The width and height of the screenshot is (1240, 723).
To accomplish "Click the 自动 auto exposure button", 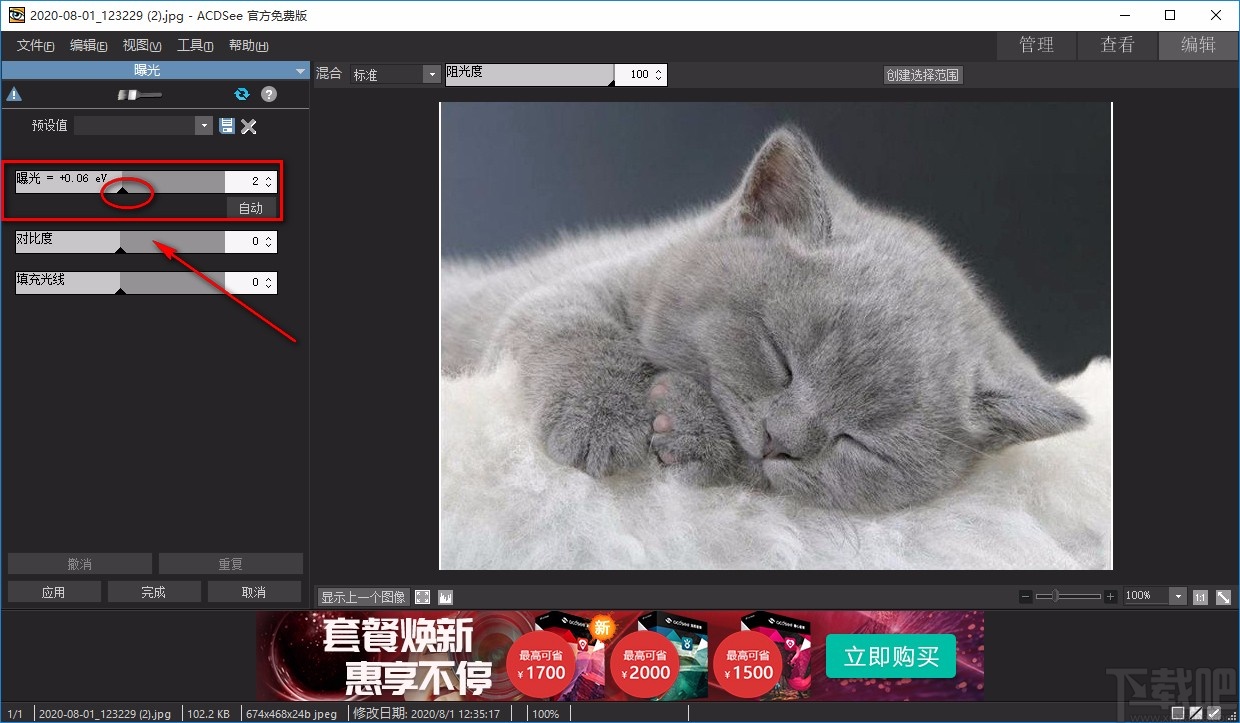I will [x=251, y=207].
